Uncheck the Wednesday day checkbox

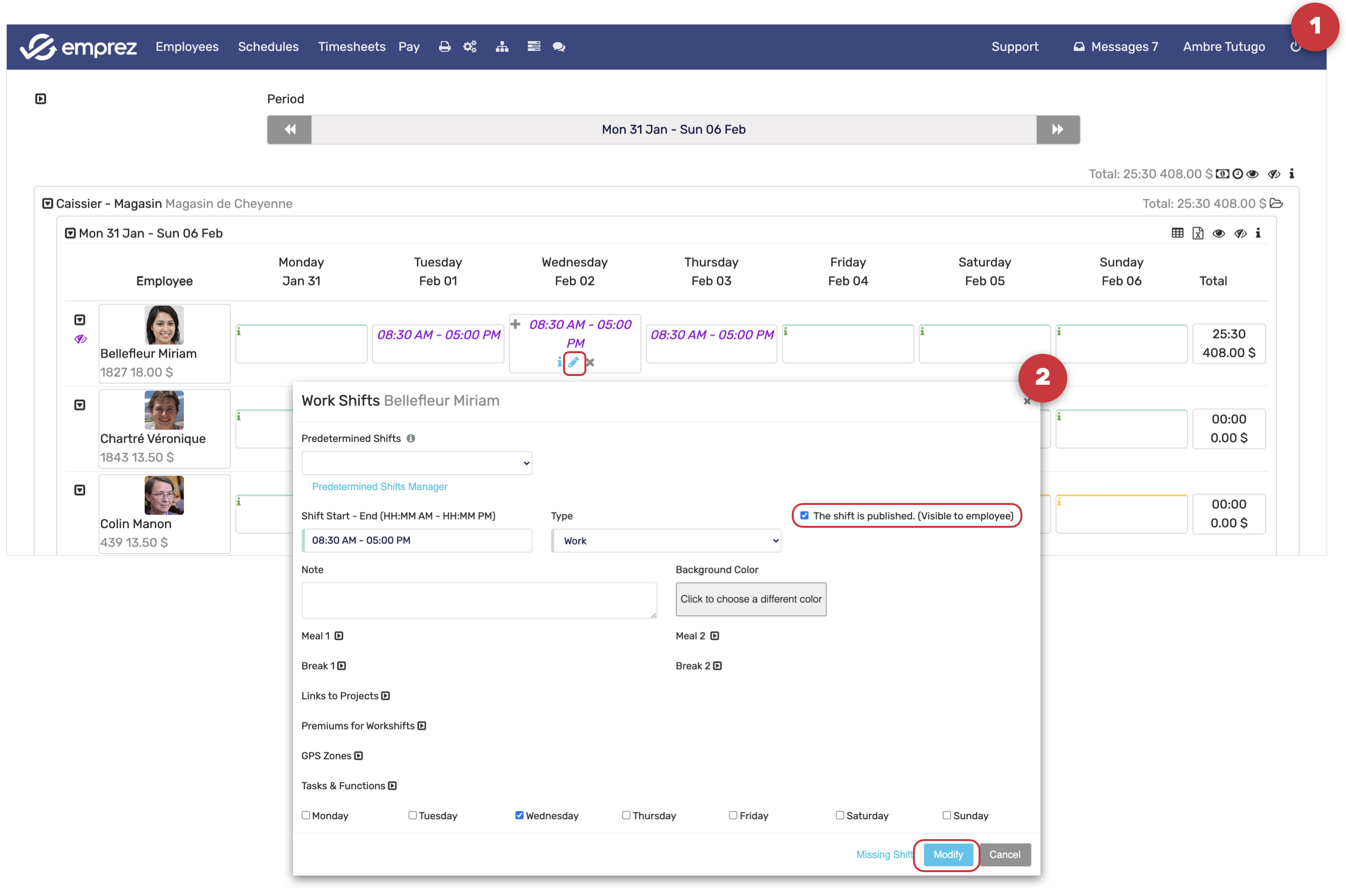pos(519,815)
